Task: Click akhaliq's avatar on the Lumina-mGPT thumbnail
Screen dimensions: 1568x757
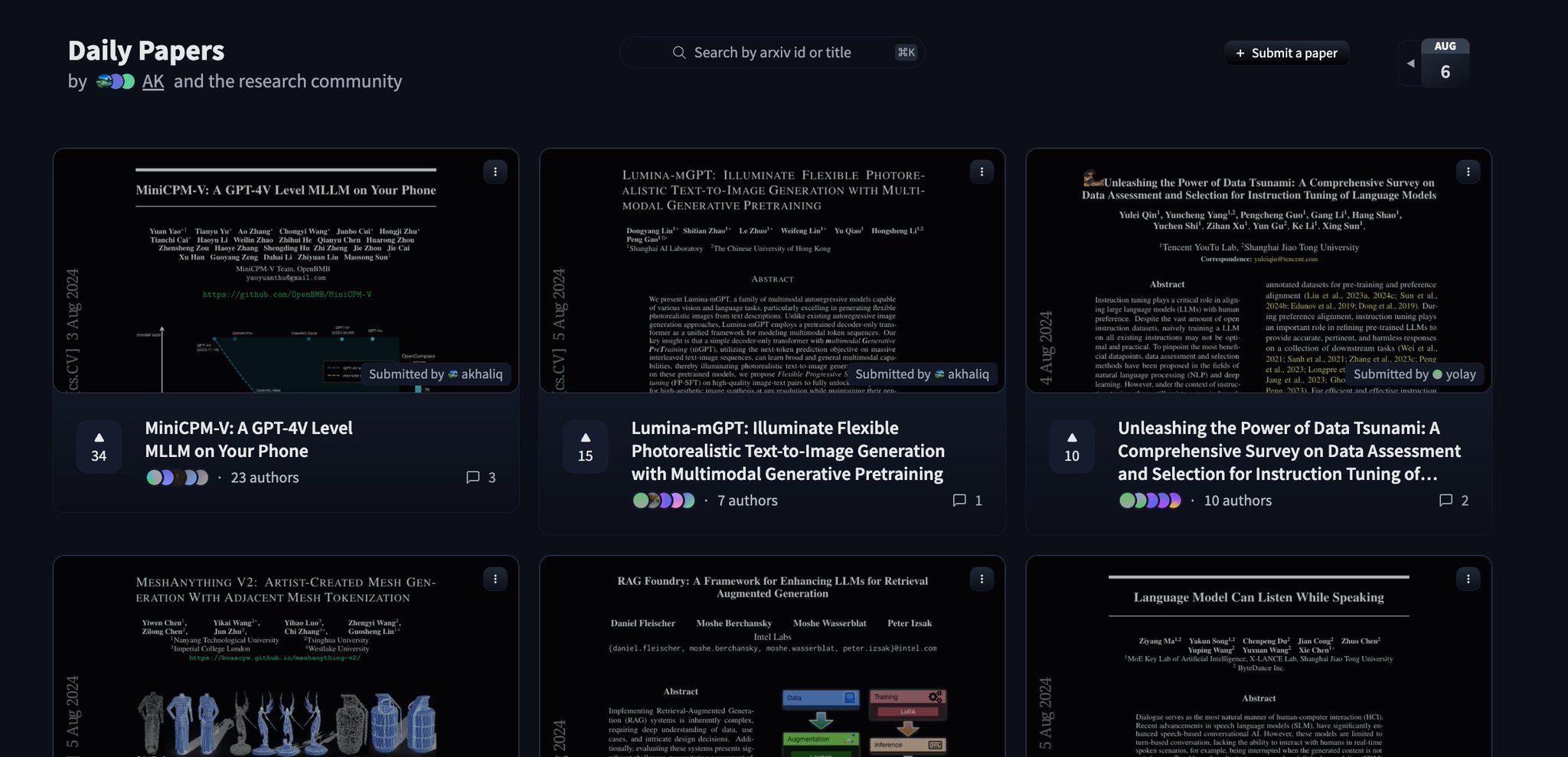Action: click(x=939, y=374)
